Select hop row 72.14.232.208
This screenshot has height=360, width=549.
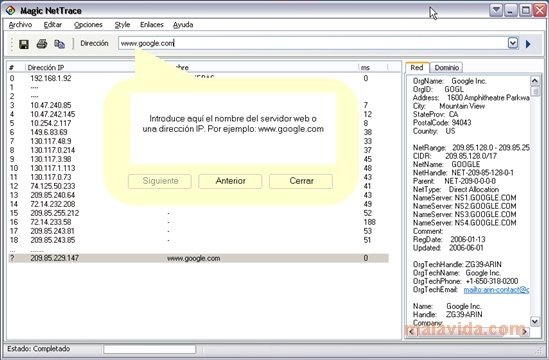coord(199,204)
